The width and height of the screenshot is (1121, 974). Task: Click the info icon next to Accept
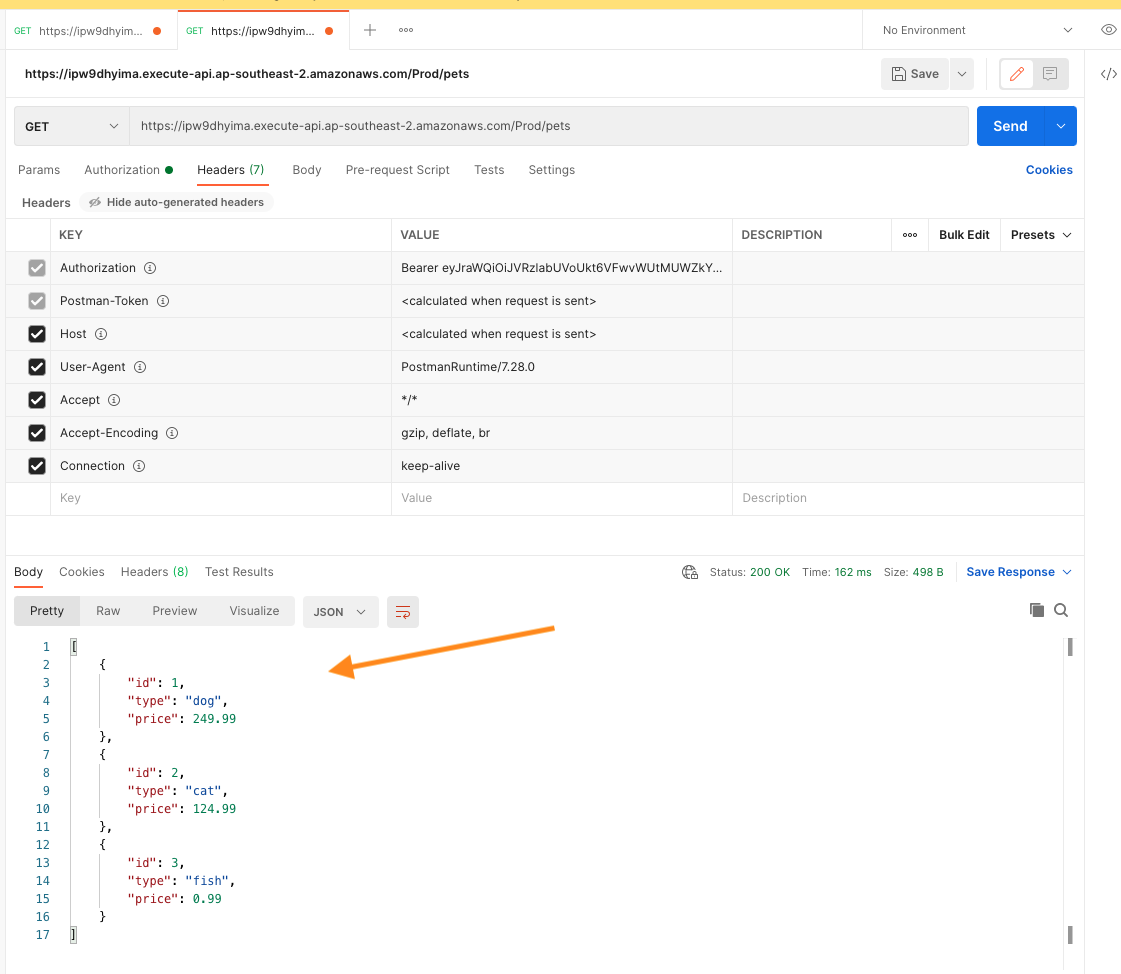pos(114,400)
